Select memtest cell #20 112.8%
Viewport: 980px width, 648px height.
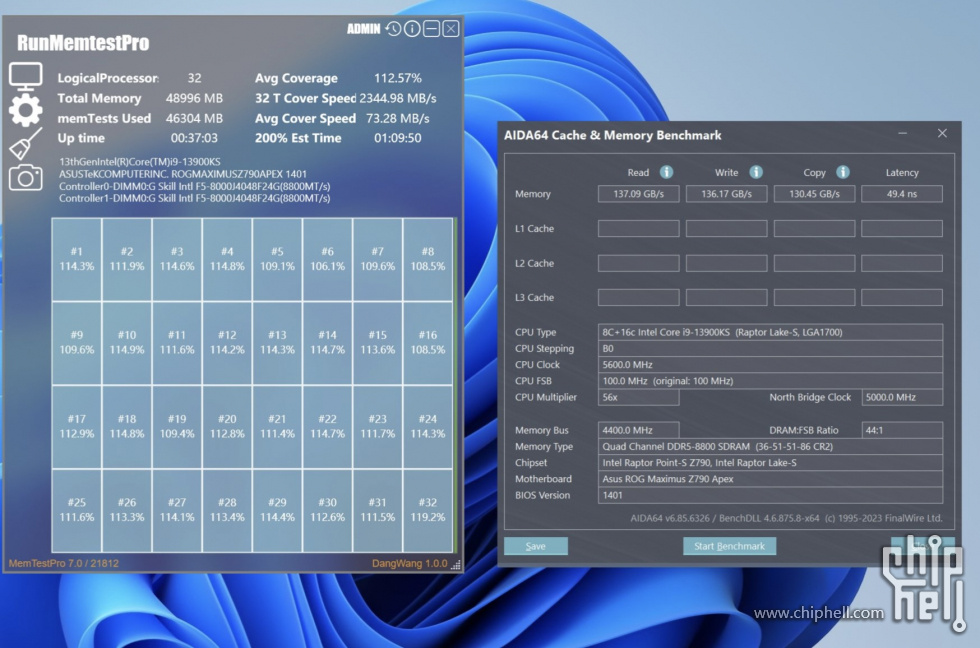click(227, 427)
